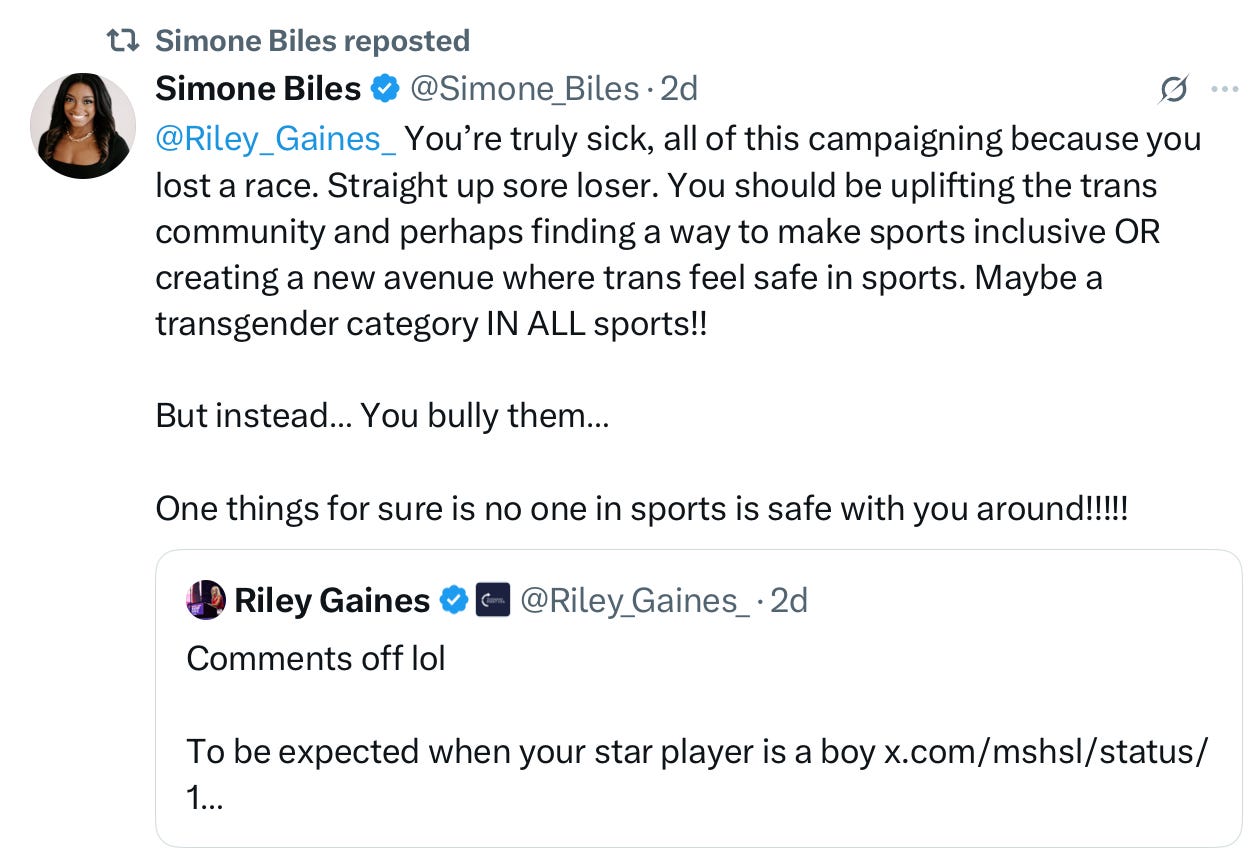Open the "Simone Biles reposted" label

click(312, 41)
